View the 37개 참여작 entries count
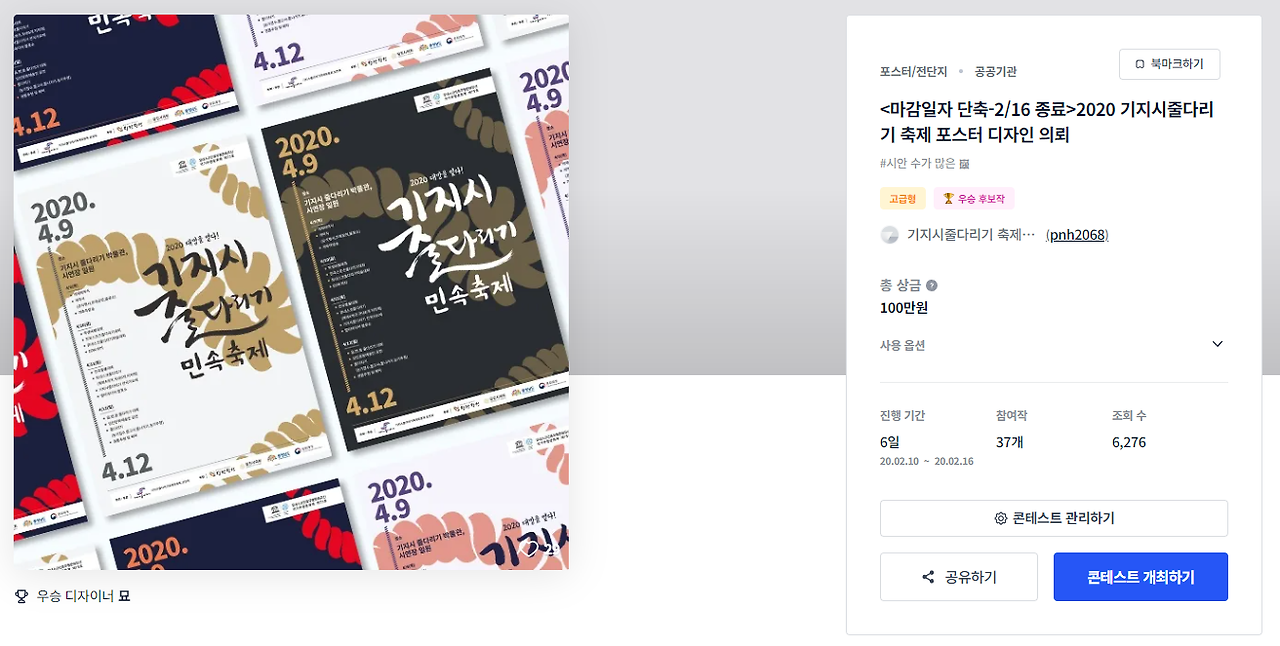Image resolution: width=1280 pixels, height=646 pixels. [1010, 442]
